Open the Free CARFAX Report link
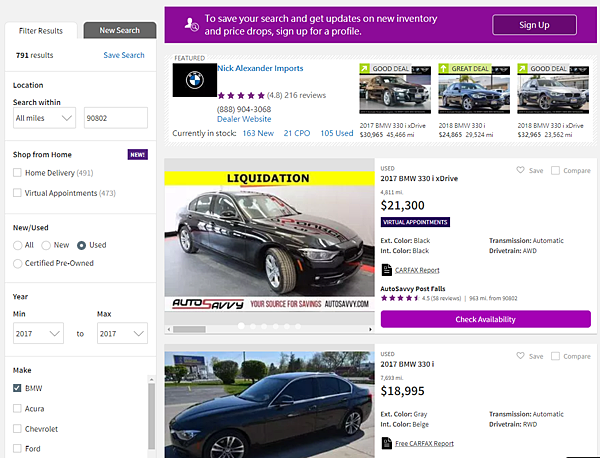Screen dimensions: 600x458 click(x=424, y=443)
